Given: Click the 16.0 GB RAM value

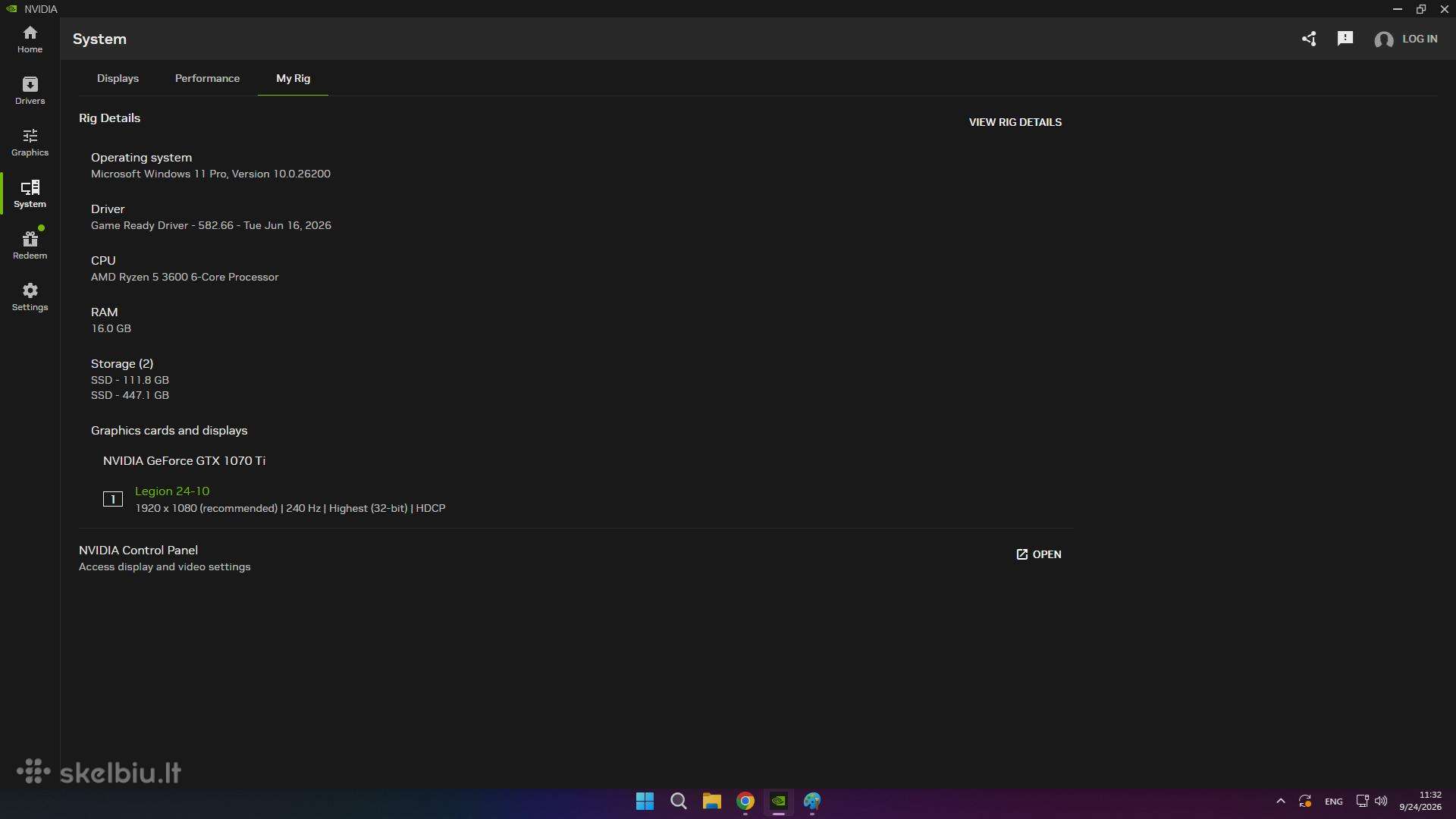Looking at the screenshot, I should coord(111,328).
